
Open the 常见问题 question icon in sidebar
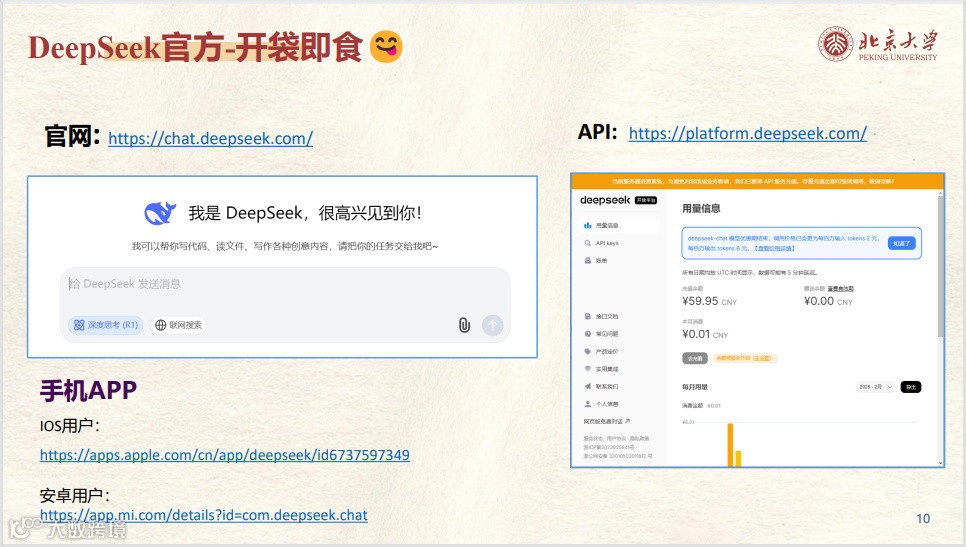pos(588,334)
